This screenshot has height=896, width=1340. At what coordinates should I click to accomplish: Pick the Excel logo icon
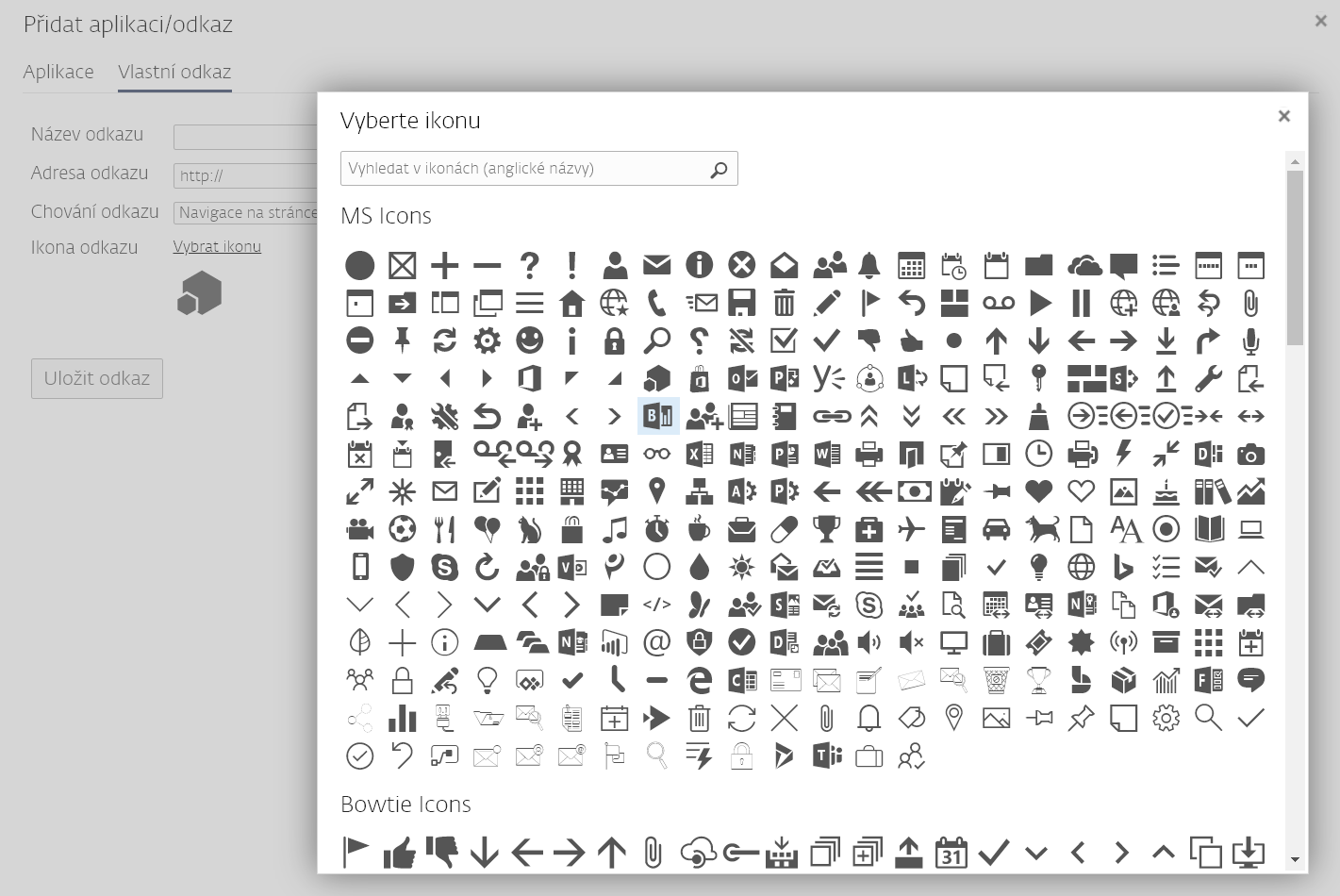click(699, 454)
